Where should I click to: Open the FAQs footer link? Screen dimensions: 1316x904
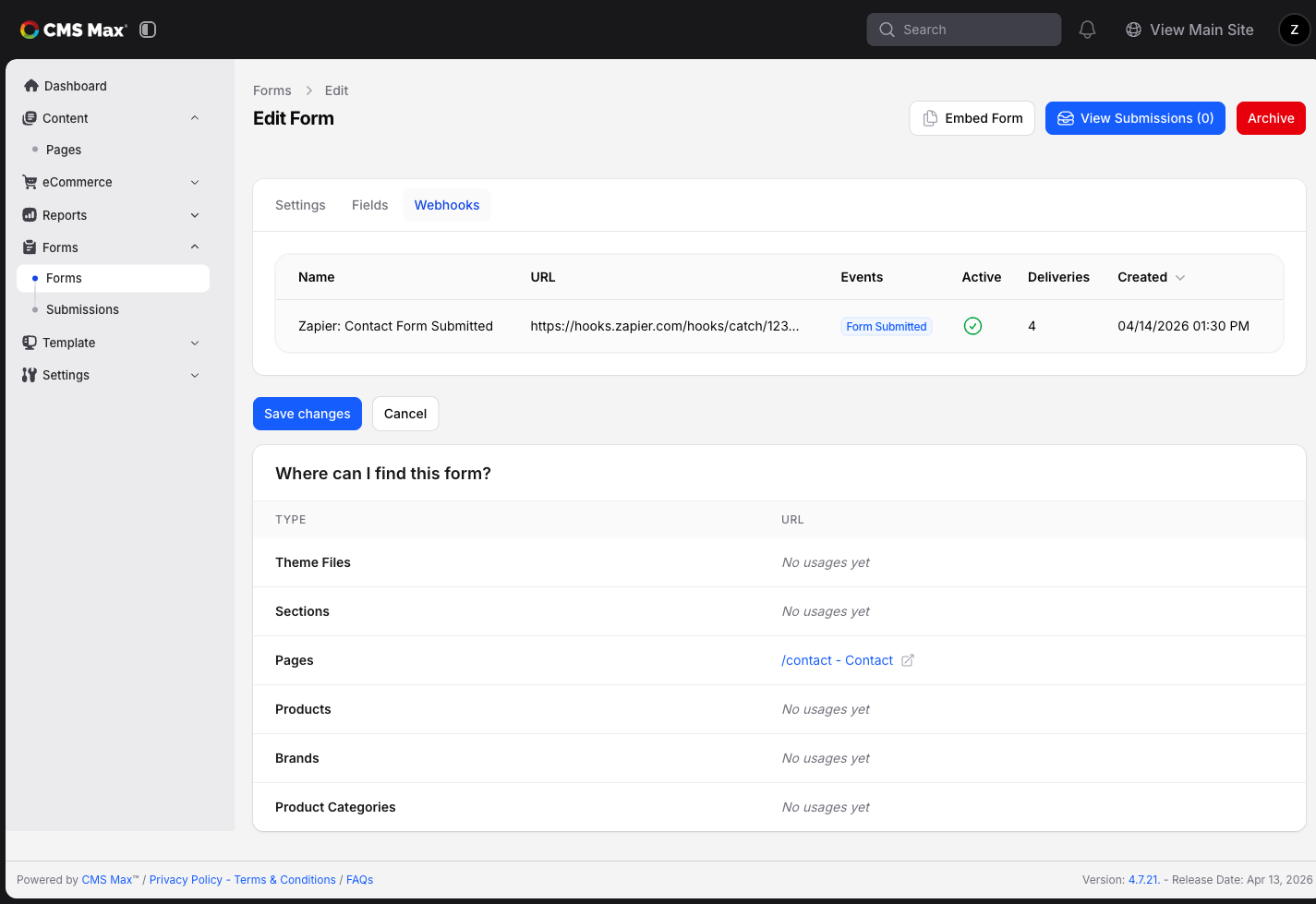(x=360, y=880)
